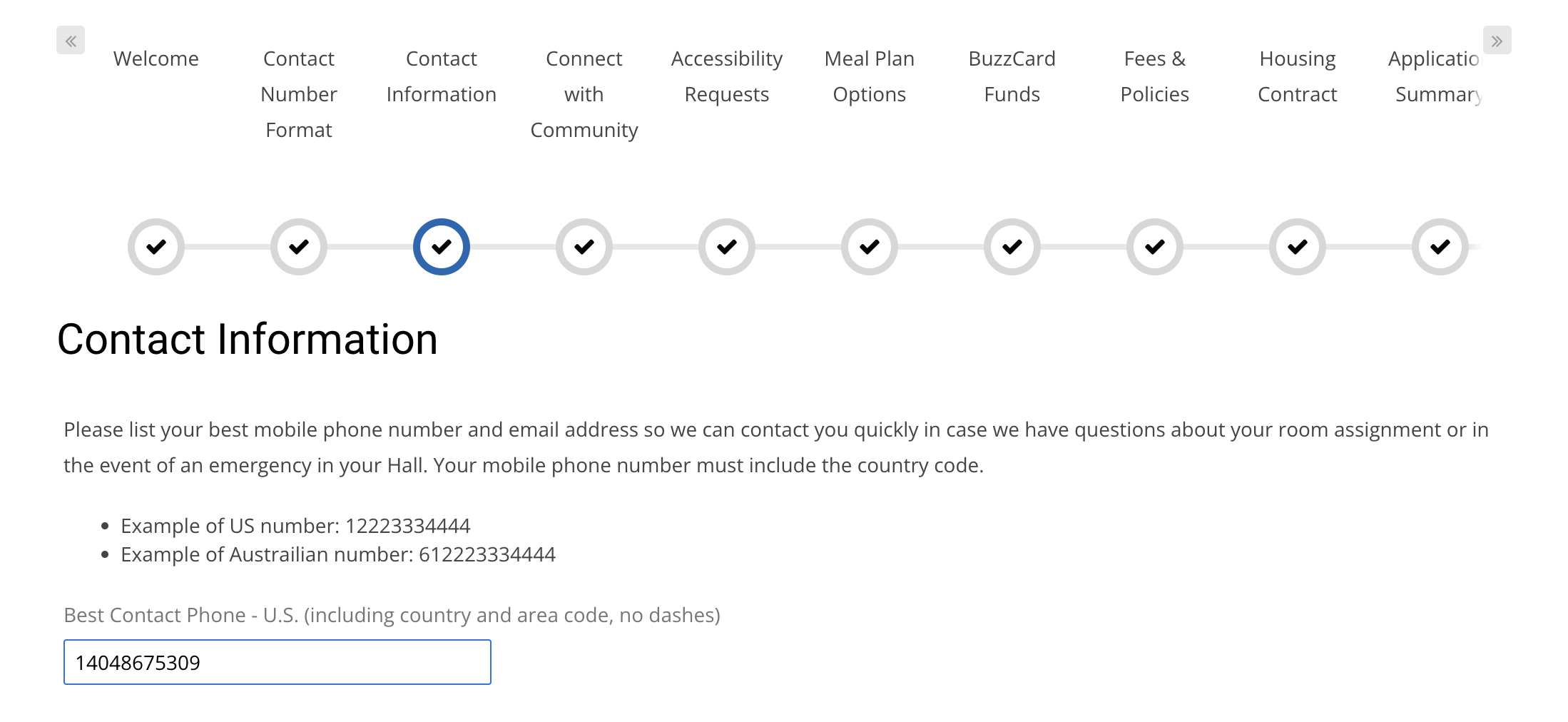
Task: Select the Meal Plan Options step circle
Action: tap(870, 247)
